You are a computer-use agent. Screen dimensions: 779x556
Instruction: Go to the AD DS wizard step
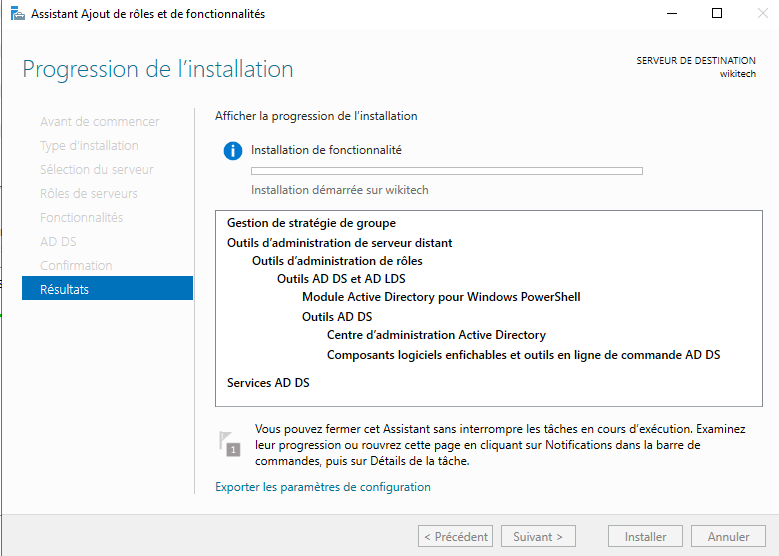pyautogui.click(x=58, y=241)
